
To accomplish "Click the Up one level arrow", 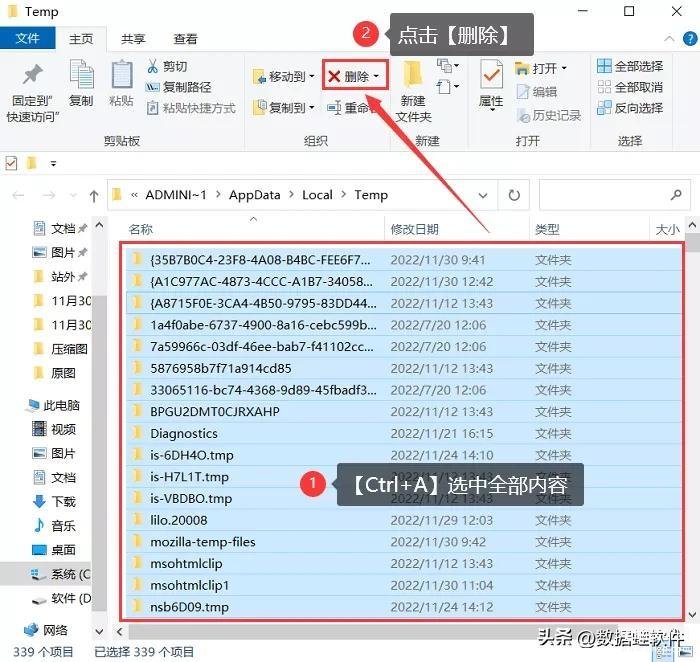I will tap(94, 196).
